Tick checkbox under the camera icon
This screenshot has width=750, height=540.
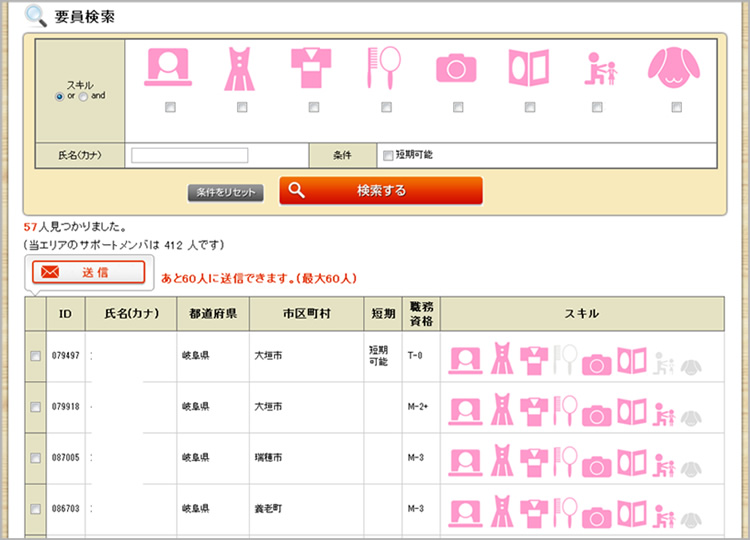pos(458,107)
